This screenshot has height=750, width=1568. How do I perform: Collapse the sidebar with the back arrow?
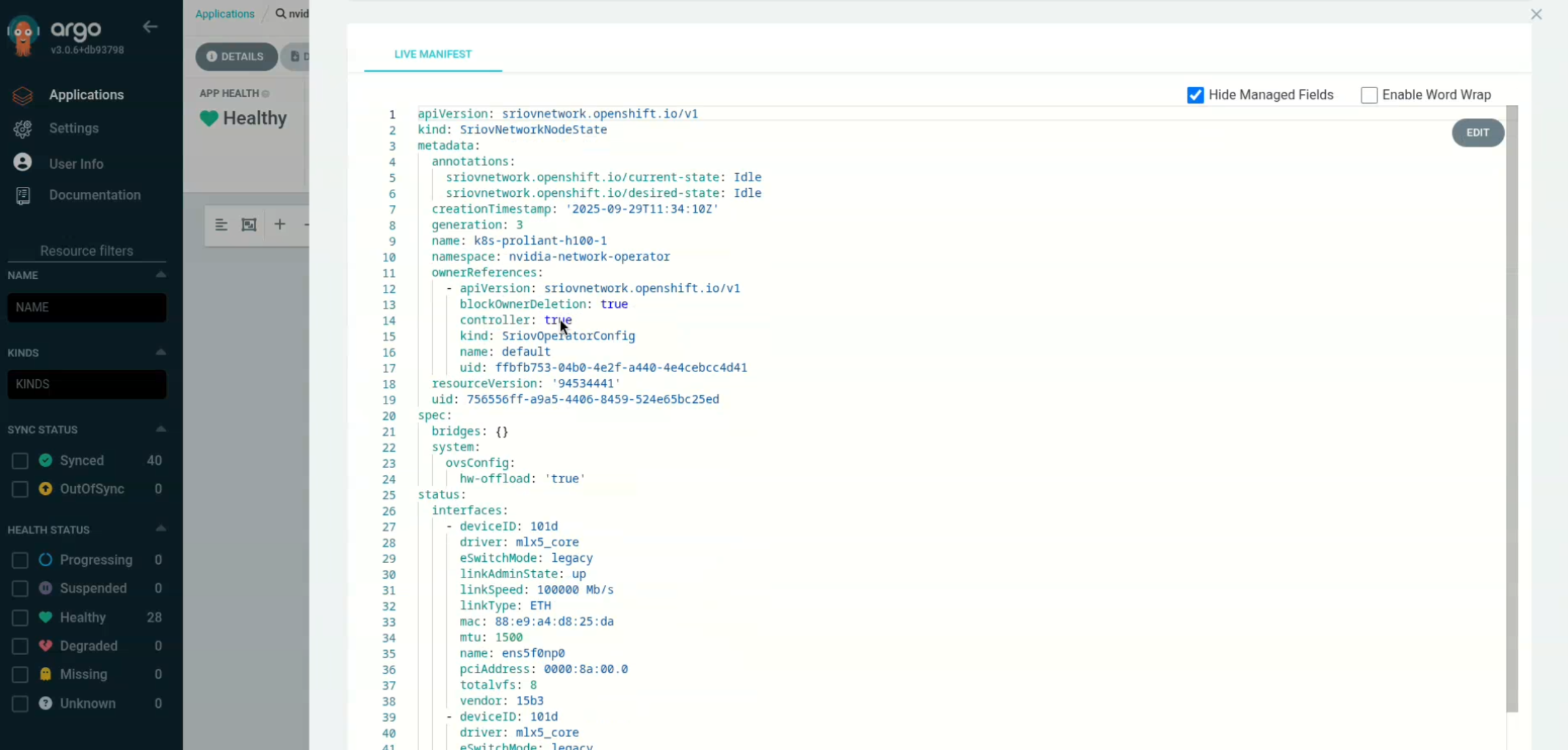pyautogui.click(x=150, y=27)
